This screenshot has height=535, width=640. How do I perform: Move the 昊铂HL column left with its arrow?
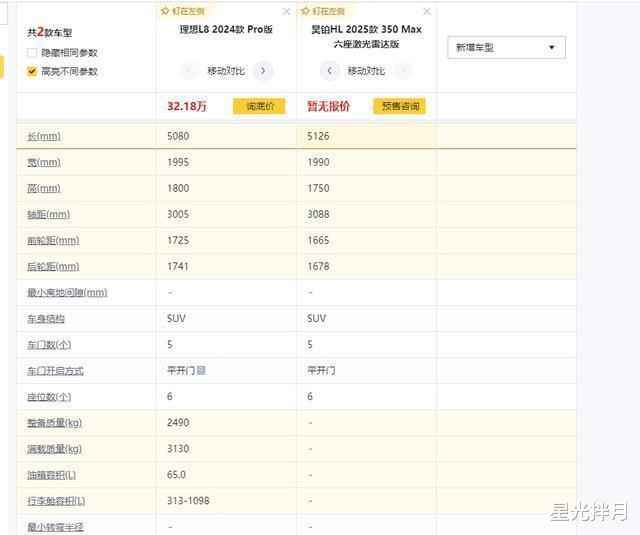(x=330, y=71)
